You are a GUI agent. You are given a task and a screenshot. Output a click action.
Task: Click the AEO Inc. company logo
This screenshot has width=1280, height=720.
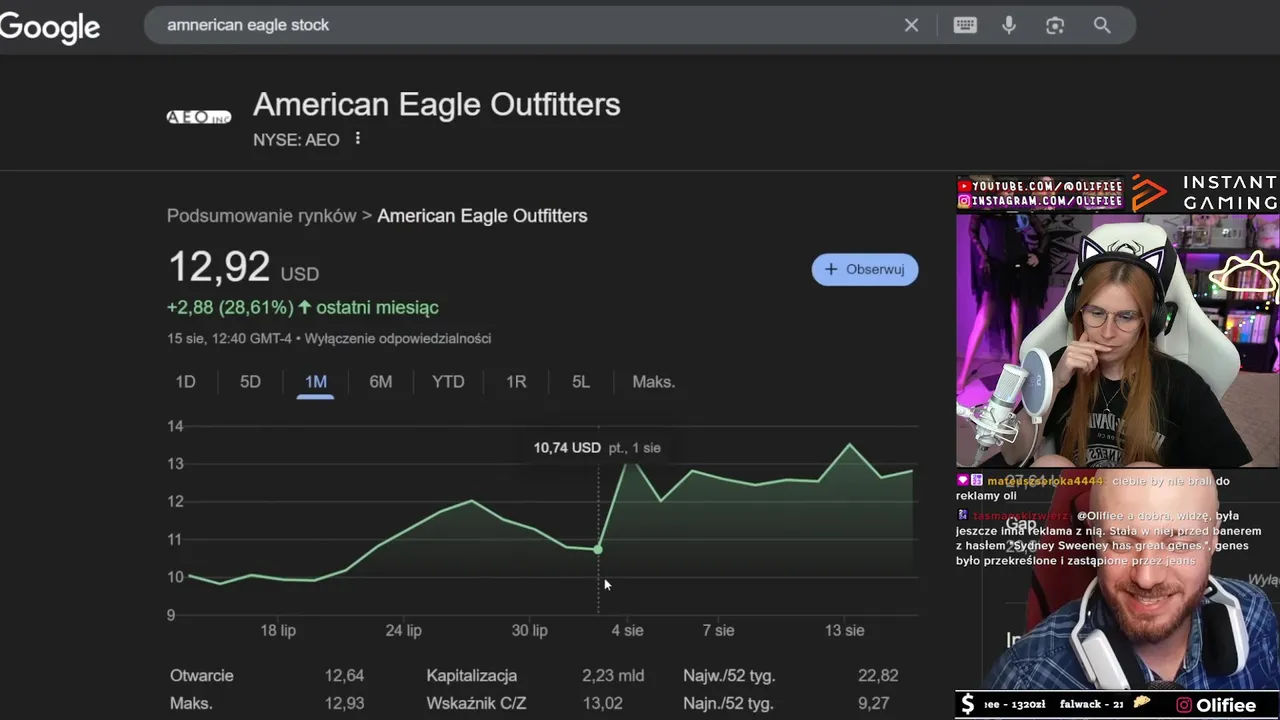pos(198,117)
